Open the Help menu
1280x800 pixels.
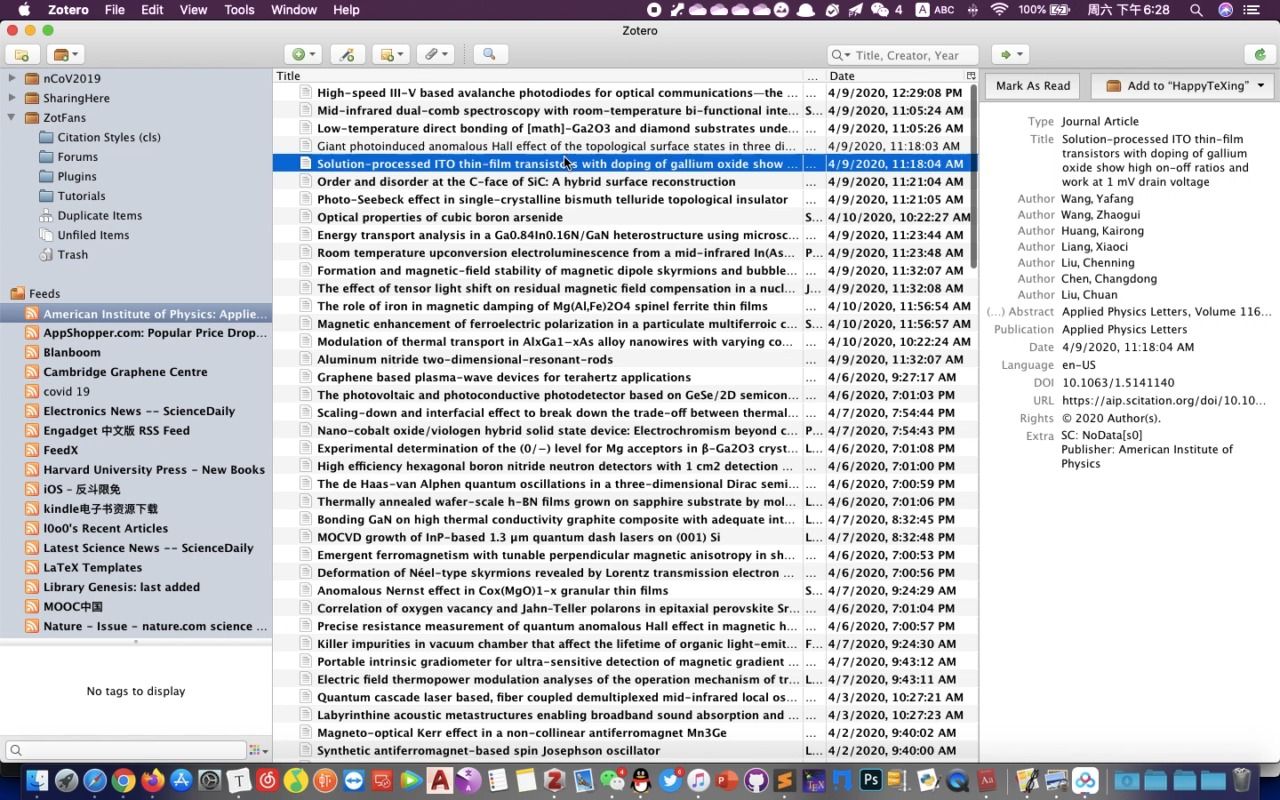coord(346,10)
